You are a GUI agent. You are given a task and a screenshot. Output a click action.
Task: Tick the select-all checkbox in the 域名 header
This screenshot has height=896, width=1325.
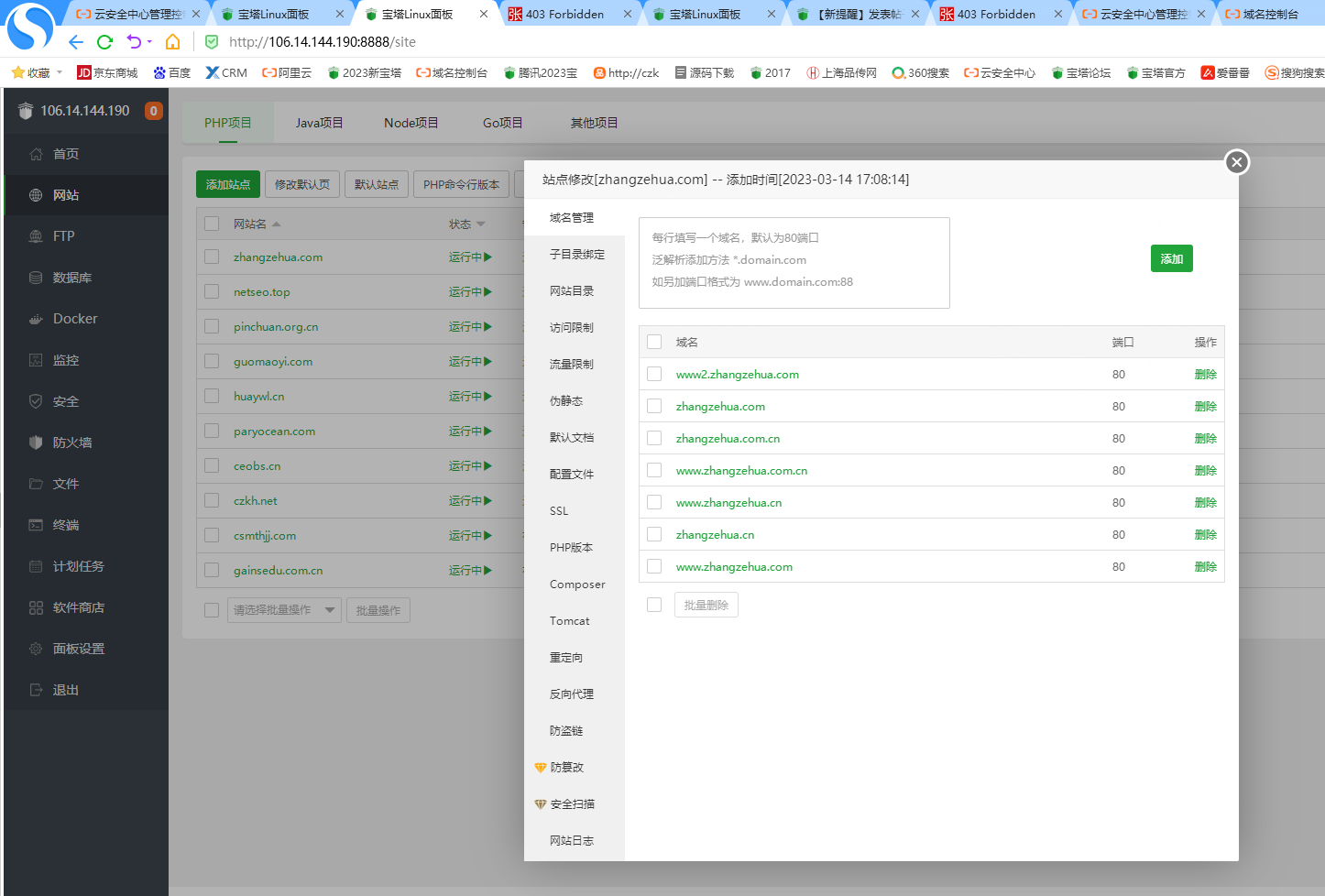tap(654, 342)
